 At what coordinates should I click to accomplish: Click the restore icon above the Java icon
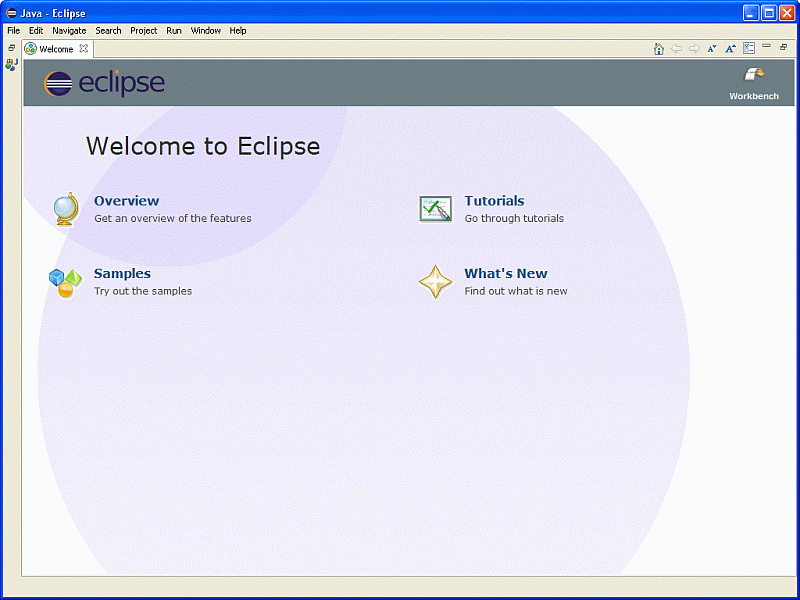click(11, 48)
